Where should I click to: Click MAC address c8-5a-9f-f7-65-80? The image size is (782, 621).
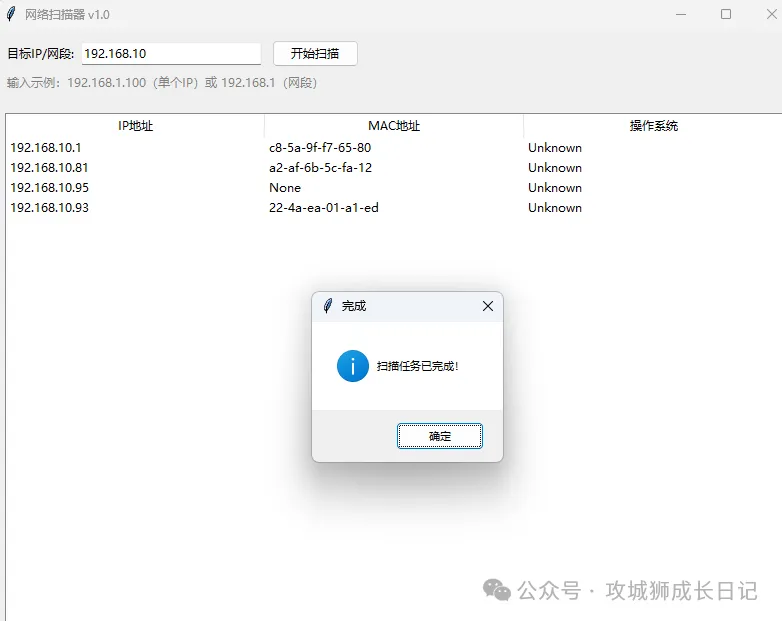pyautogui.click(x=320, y=148)
